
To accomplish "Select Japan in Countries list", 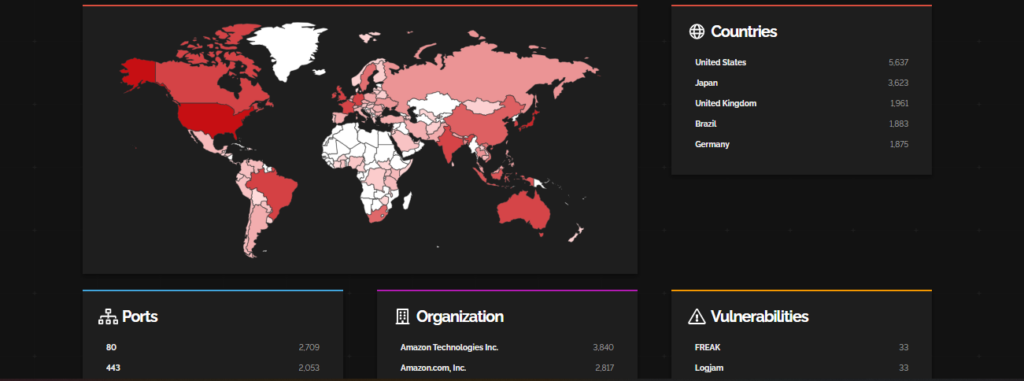I will (706, 83).
